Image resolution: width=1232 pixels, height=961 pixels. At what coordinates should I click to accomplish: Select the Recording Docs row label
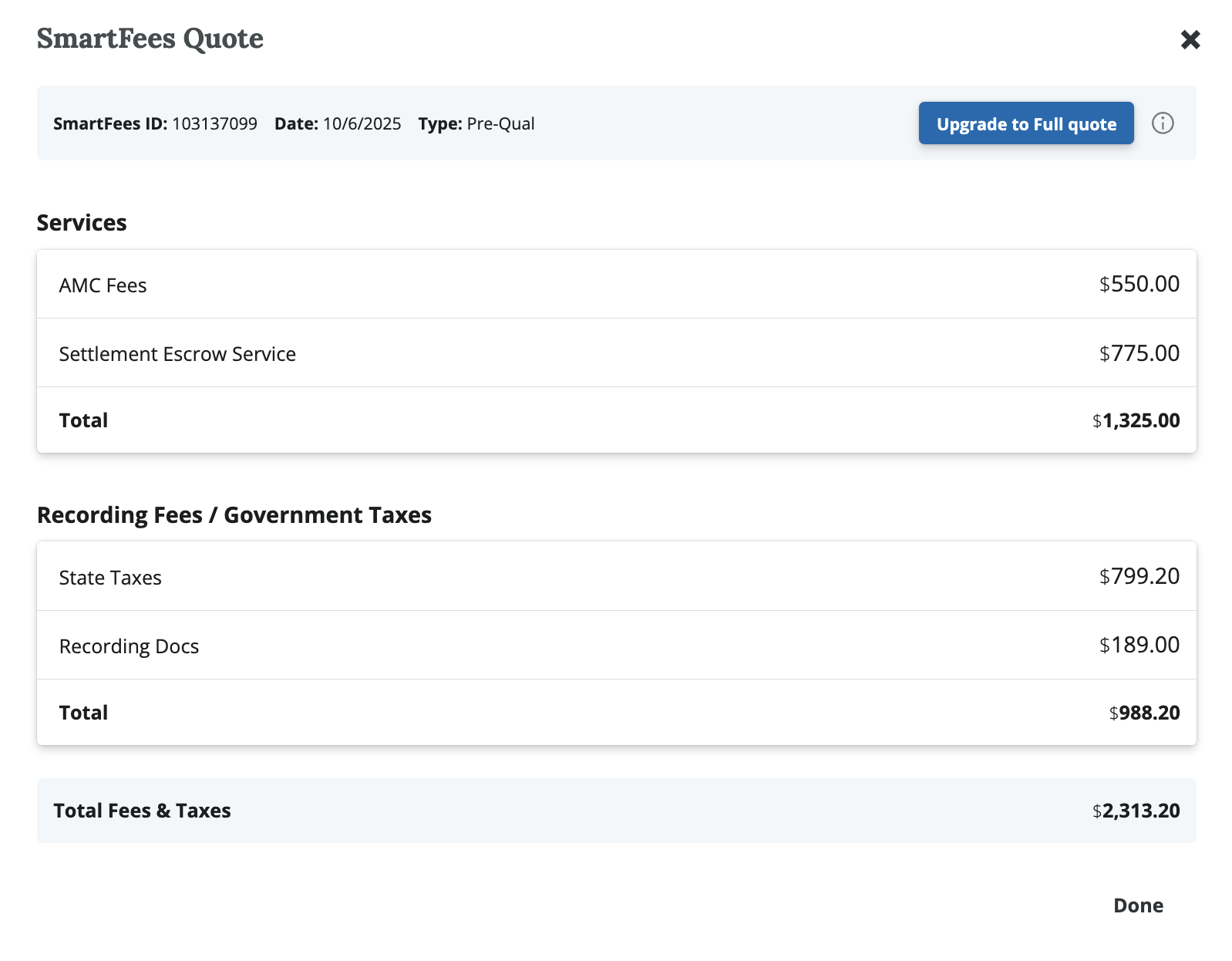(129, 646)
